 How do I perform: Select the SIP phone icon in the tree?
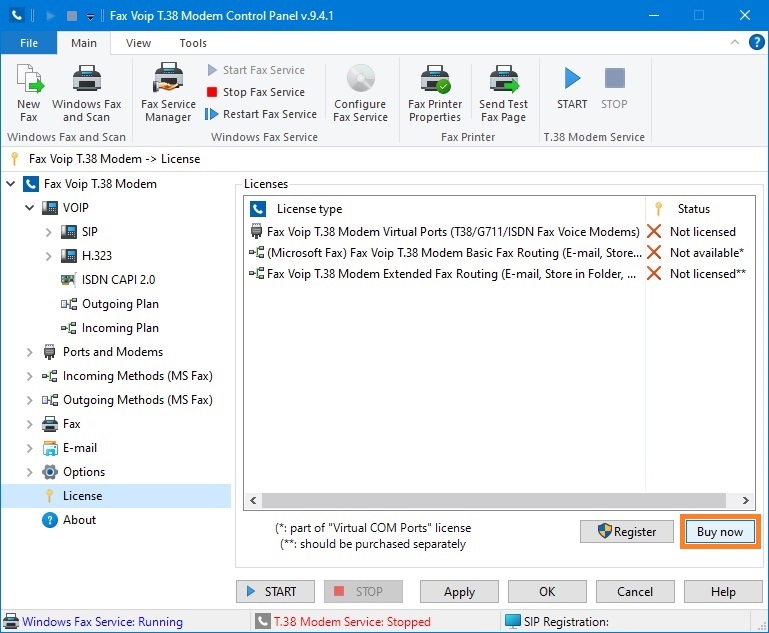69,231
